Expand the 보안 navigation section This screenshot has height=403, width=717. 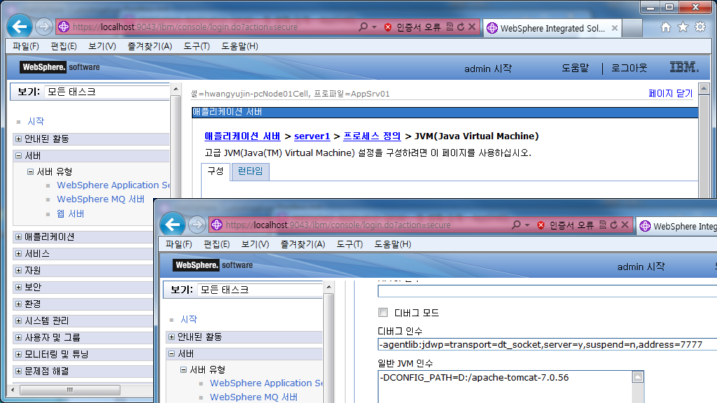[x=18, y=287]
